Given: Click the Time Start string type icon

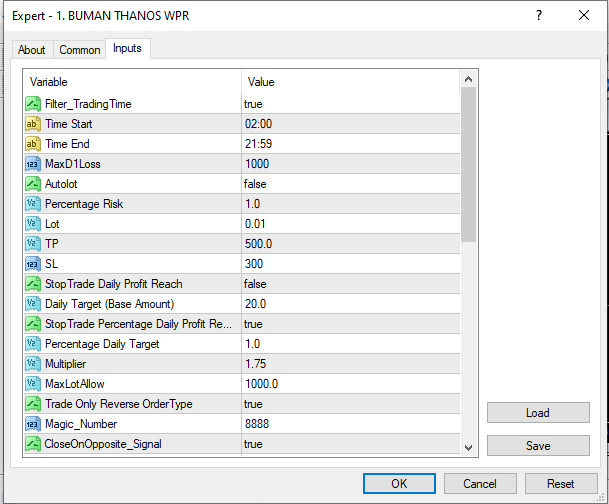Looking at the screenshot, I should click(x=33, y=124).
